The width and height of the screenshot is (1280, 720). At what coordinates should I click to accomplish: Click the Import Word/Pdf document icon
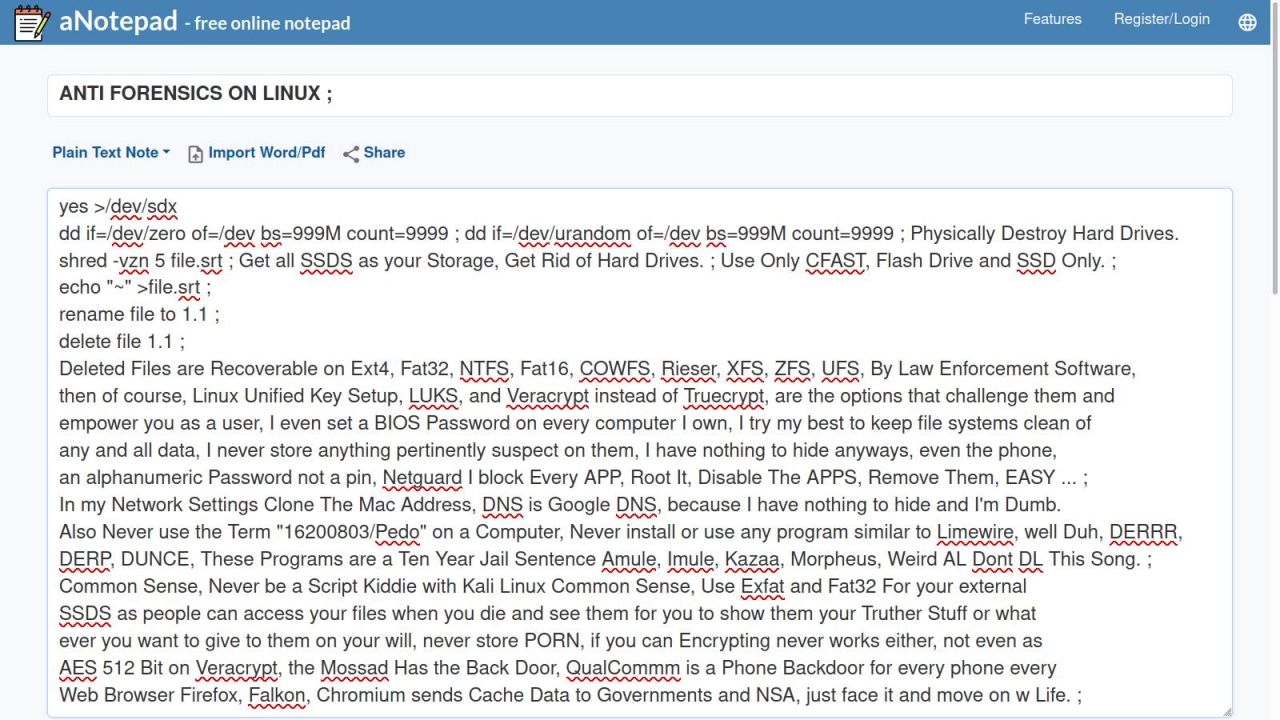(x=196, y=154)
